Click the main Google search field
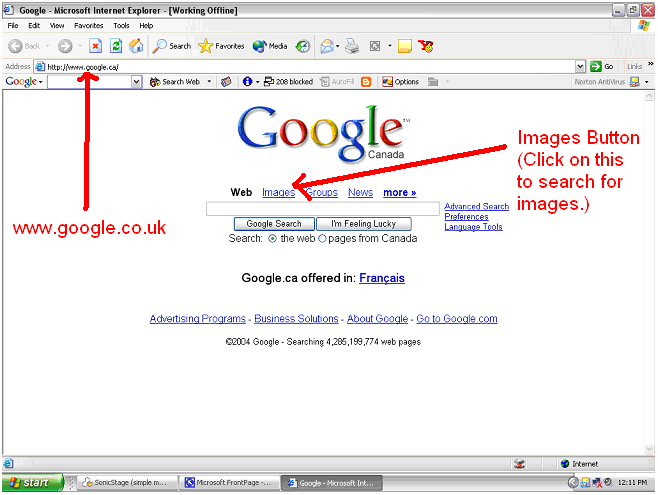658x495 pixels. (322, 208)
